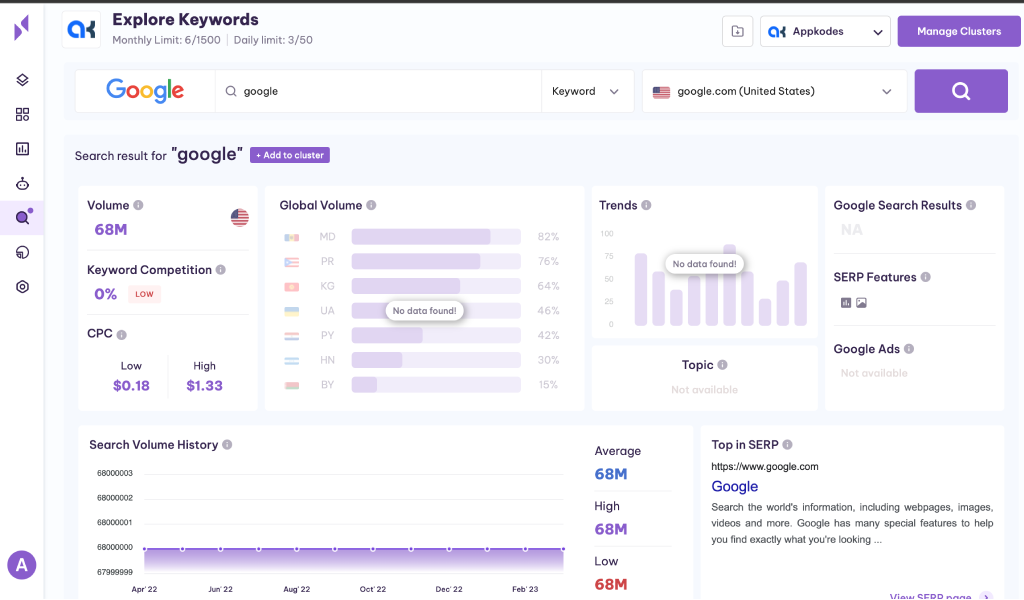The height and width of the screenshot is (600, 1024).
Task: Click the CPC low value $0.18
Action: coord(131,386)
